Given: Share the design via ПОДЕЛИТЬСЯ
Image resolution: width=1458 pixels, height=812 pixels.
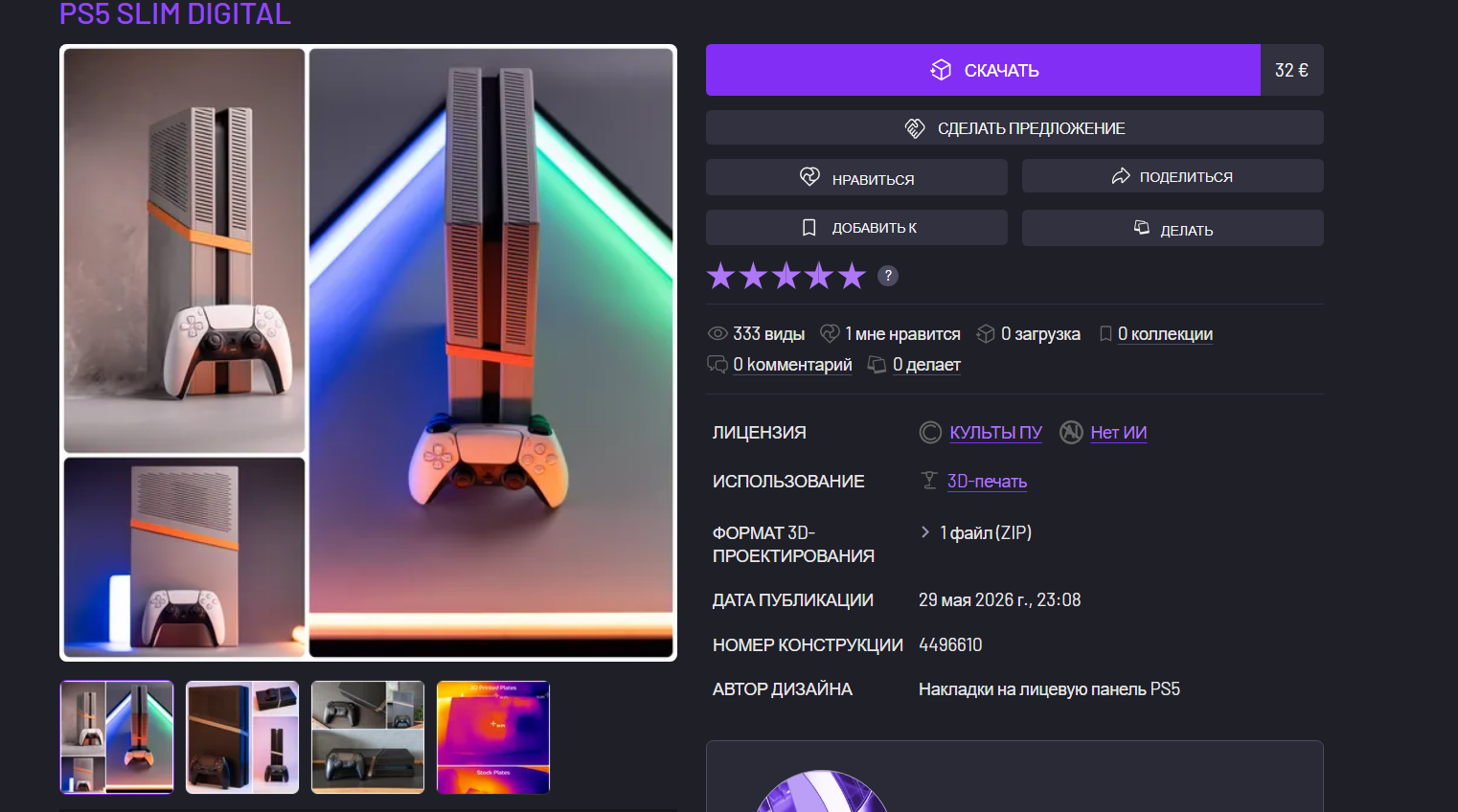Looking at the screenshot, I should point(1173,176).
